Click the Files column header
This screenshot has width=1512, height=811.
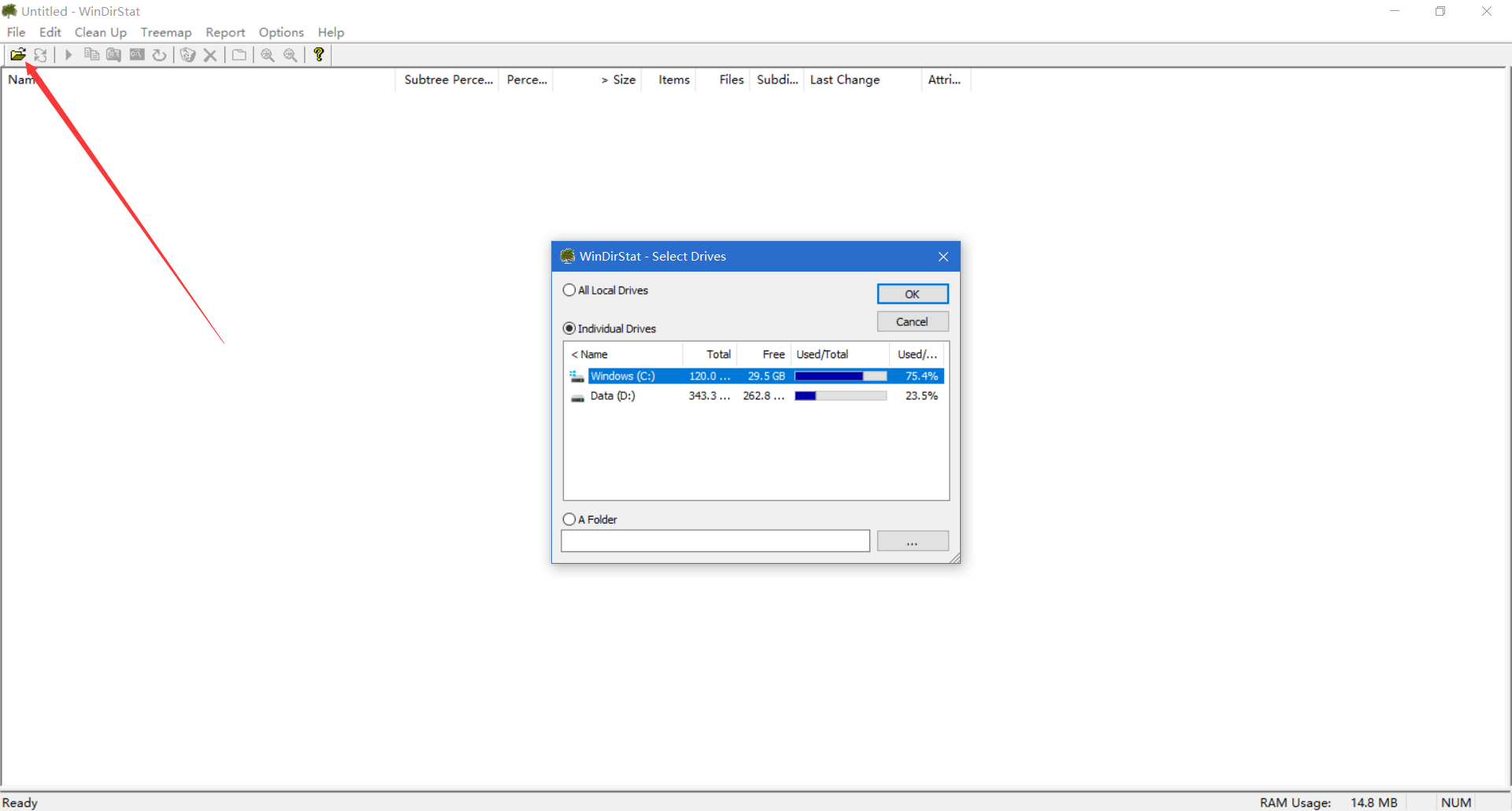coord(723,80)
